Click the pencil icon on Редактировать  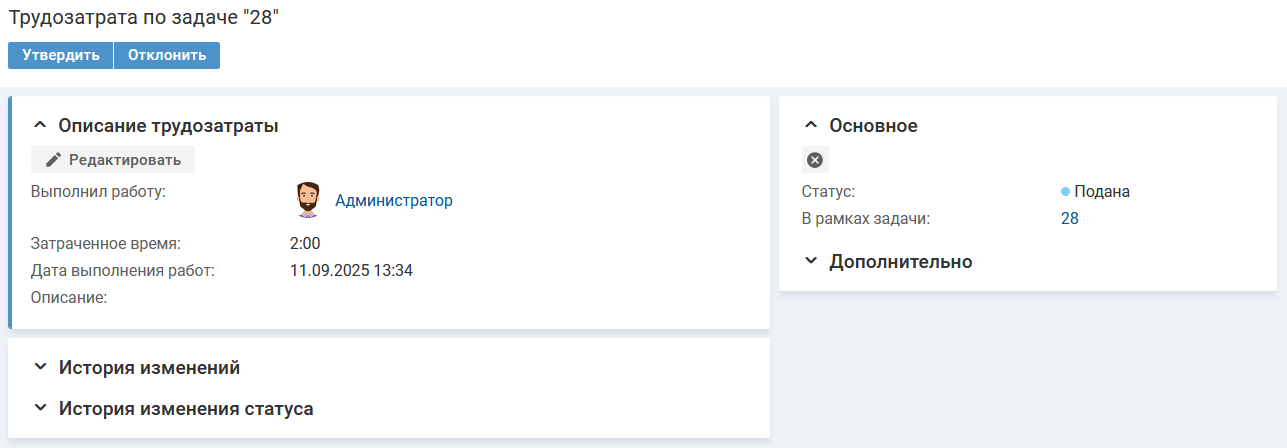54,160
